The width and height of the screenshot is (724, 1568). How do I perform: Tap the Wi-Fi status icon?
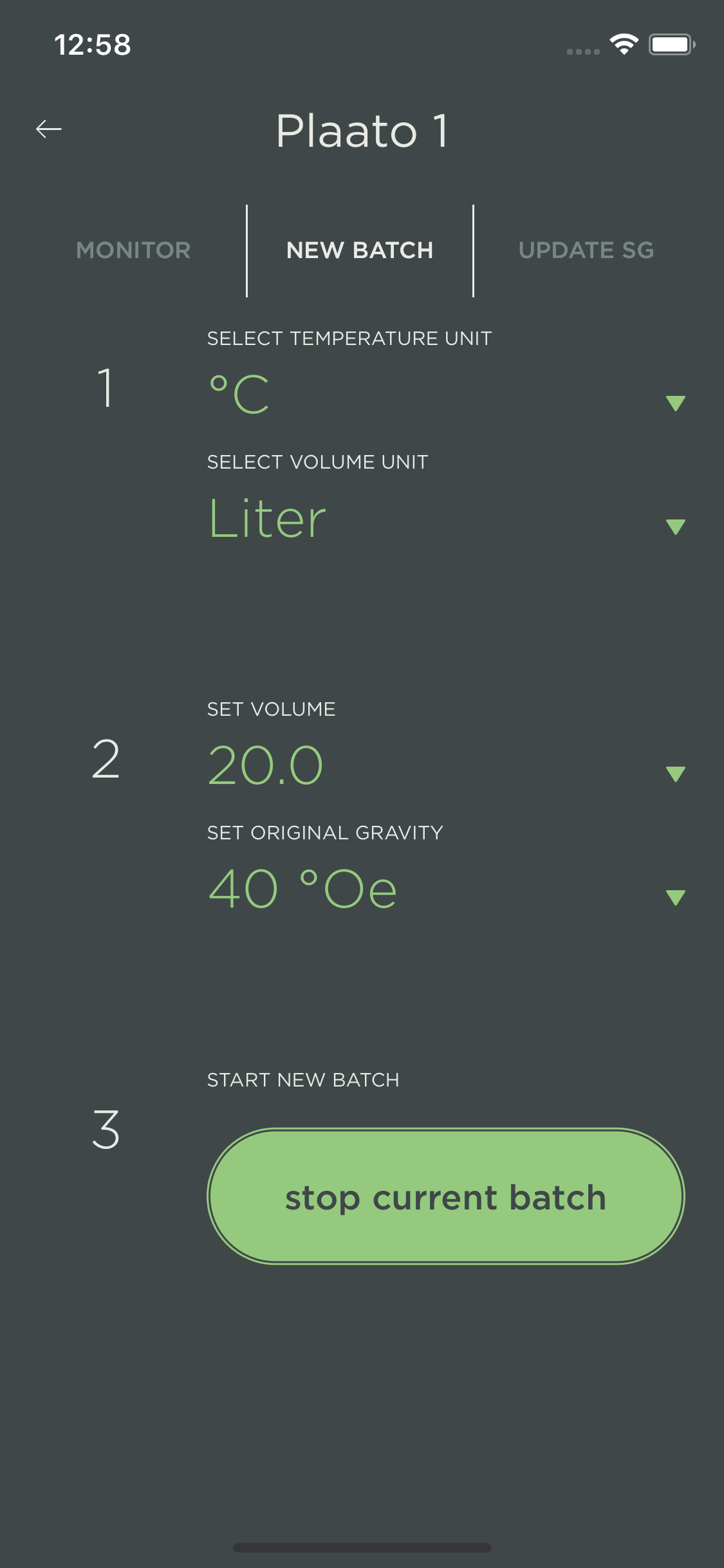click(624, 44)
